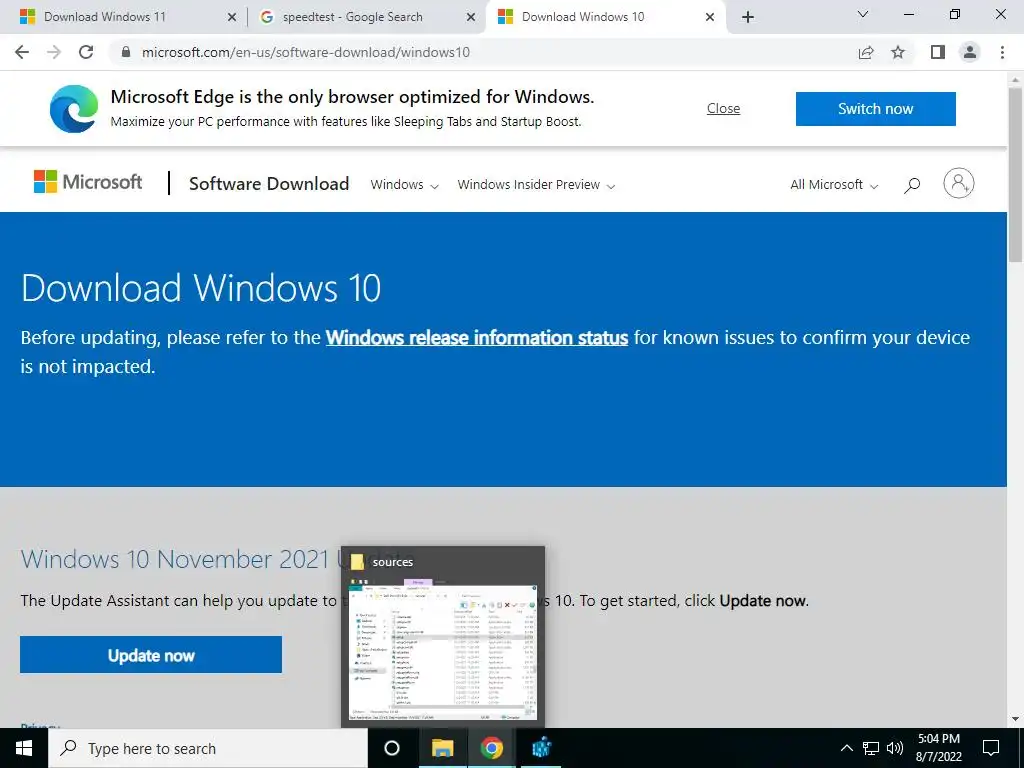Close the Download Windows 11 tab
The width and height of the screenshot is (1024, 768).
(x=232, y=18)
